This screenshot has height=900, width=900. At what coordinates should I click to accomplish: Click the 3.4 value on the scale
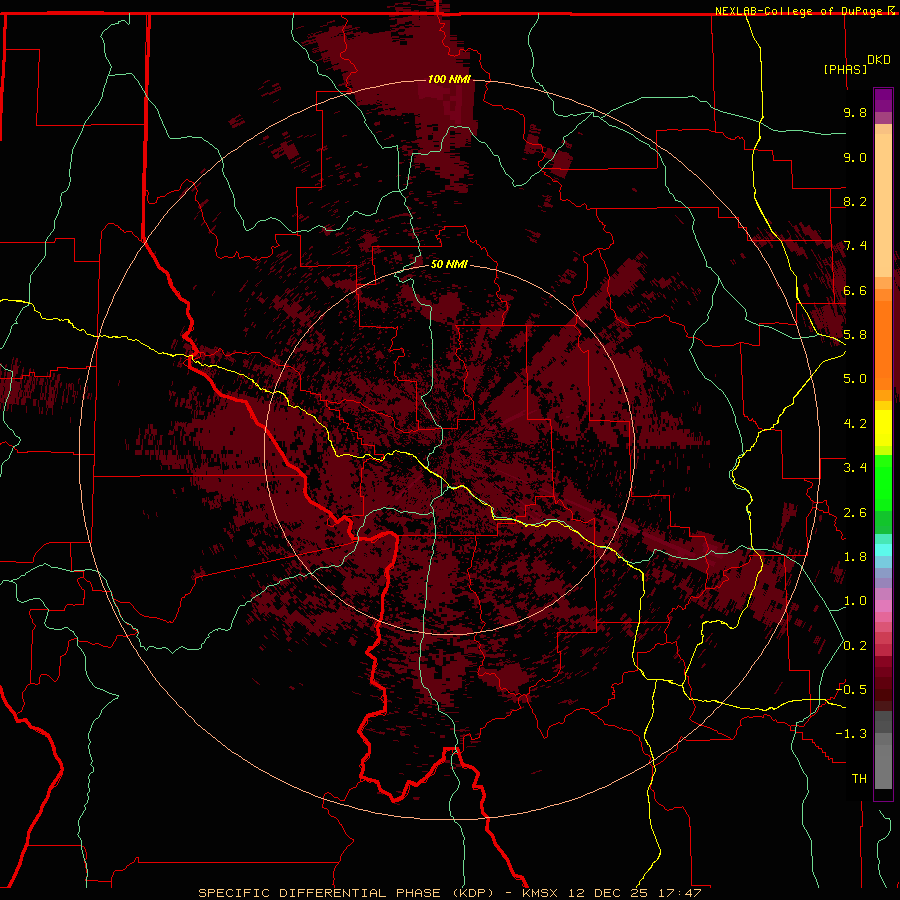pyautogui.click(x=855, y=468)
